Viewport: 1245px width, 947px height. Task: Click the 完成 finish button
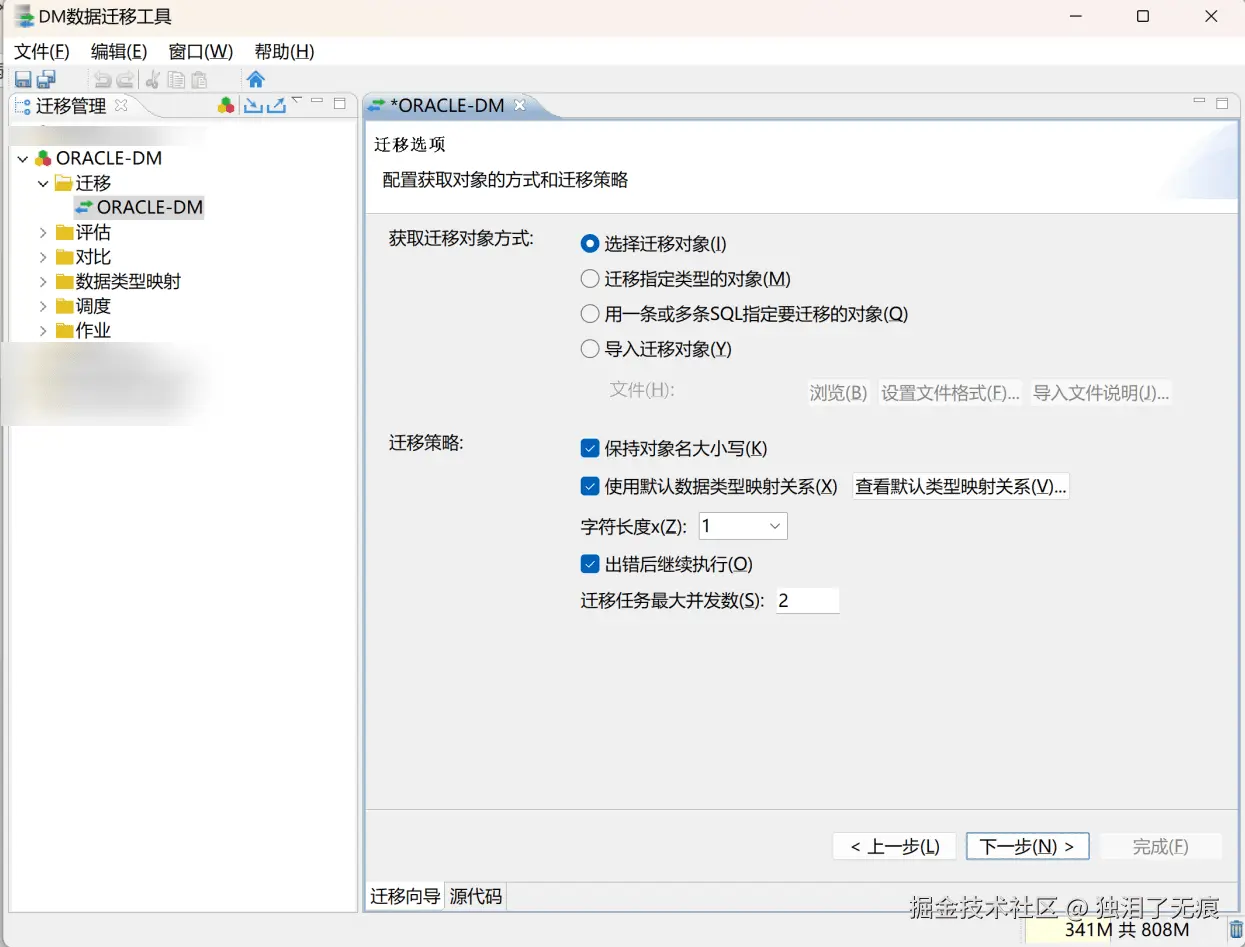pos(1160,847)
